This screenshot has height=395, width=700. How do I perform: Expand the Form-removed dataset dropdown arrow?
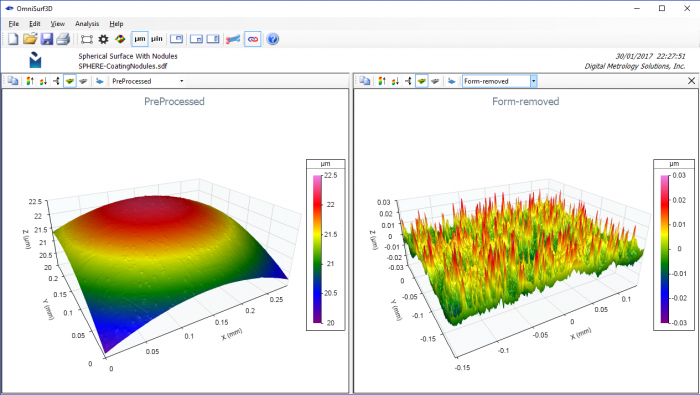(533, 81)
